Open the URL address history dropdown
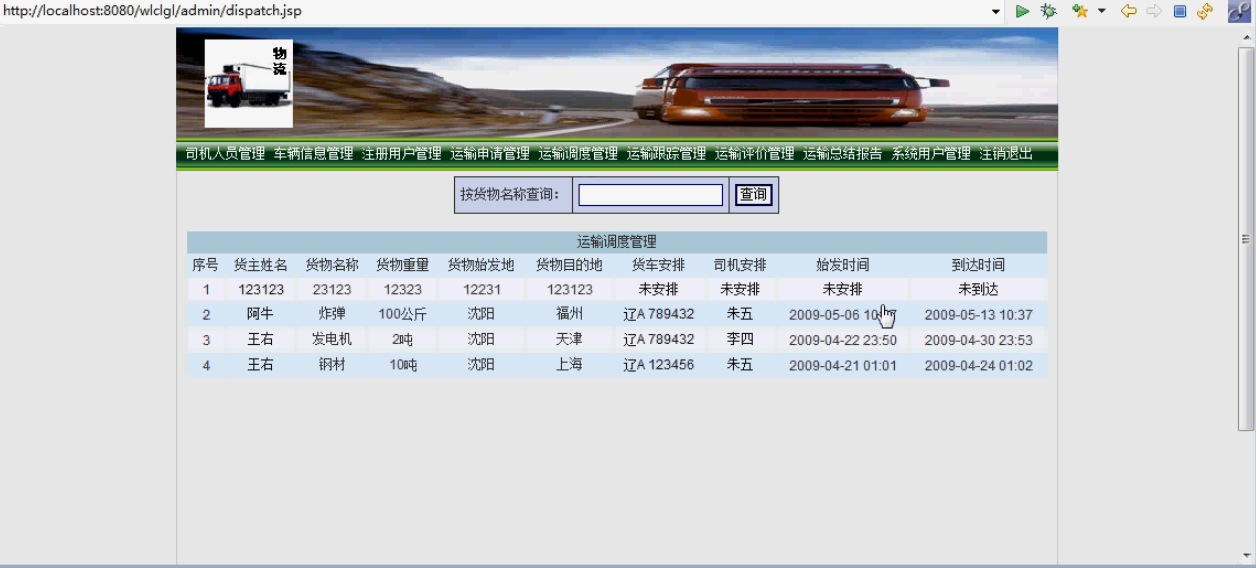 click(x=996, y=11)
